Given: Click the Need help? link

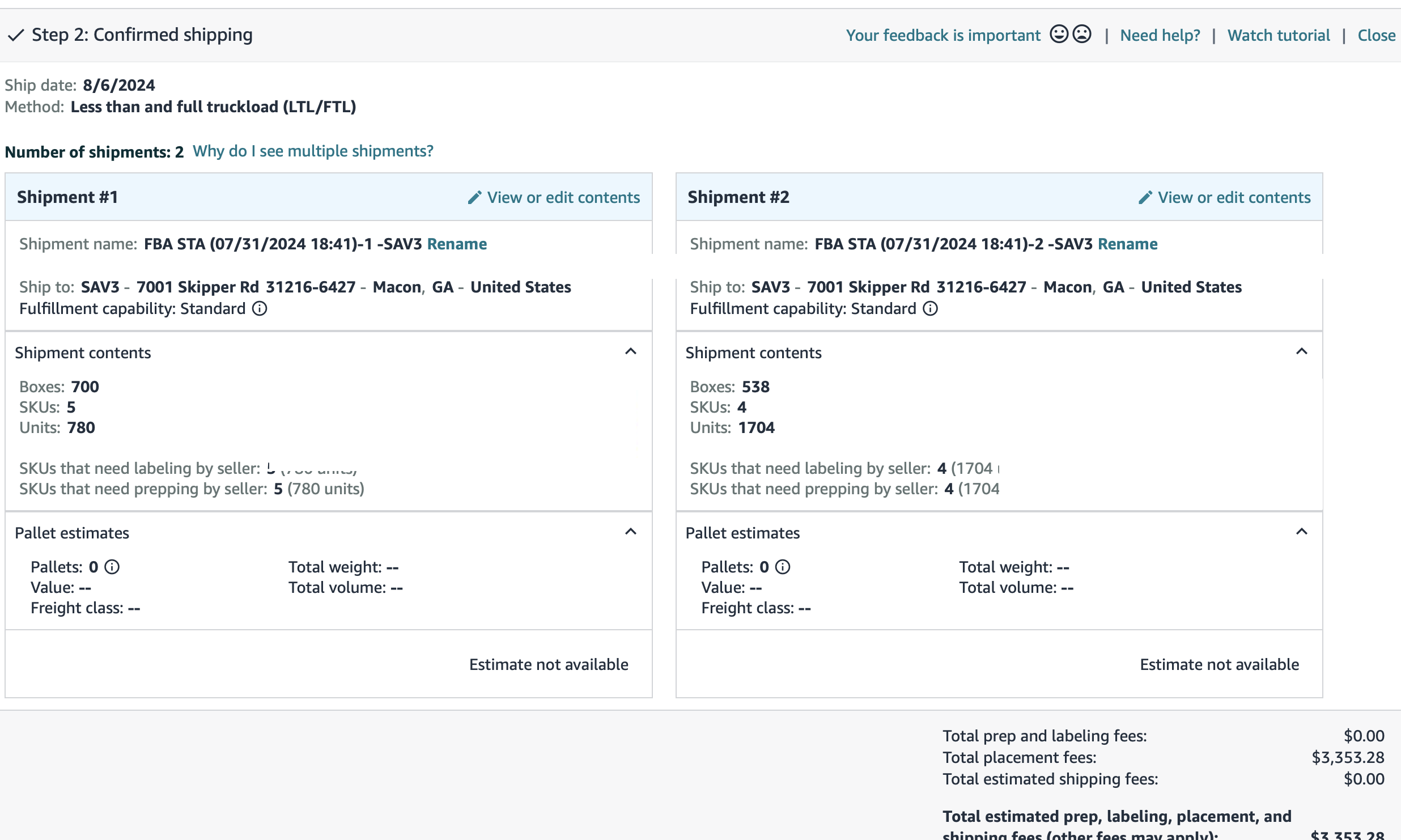Looking at the screenshot, I should 1160,35.
